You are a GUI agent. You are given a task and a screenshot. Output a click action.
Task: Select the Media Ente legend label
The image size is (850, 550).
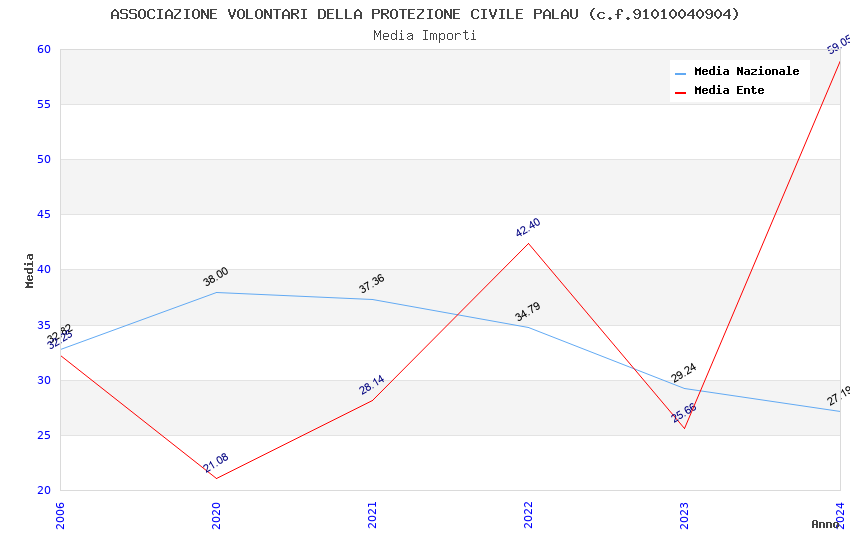729,91
